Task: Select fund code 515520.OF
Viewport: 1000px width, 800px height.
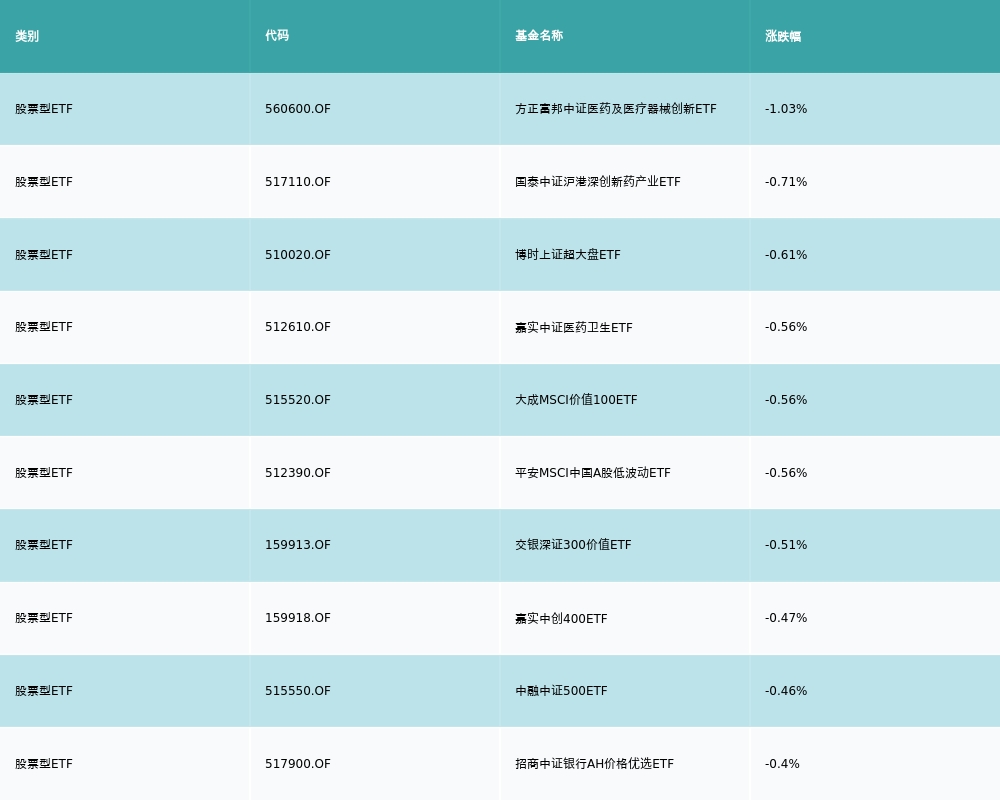Action: click(298, 400)
